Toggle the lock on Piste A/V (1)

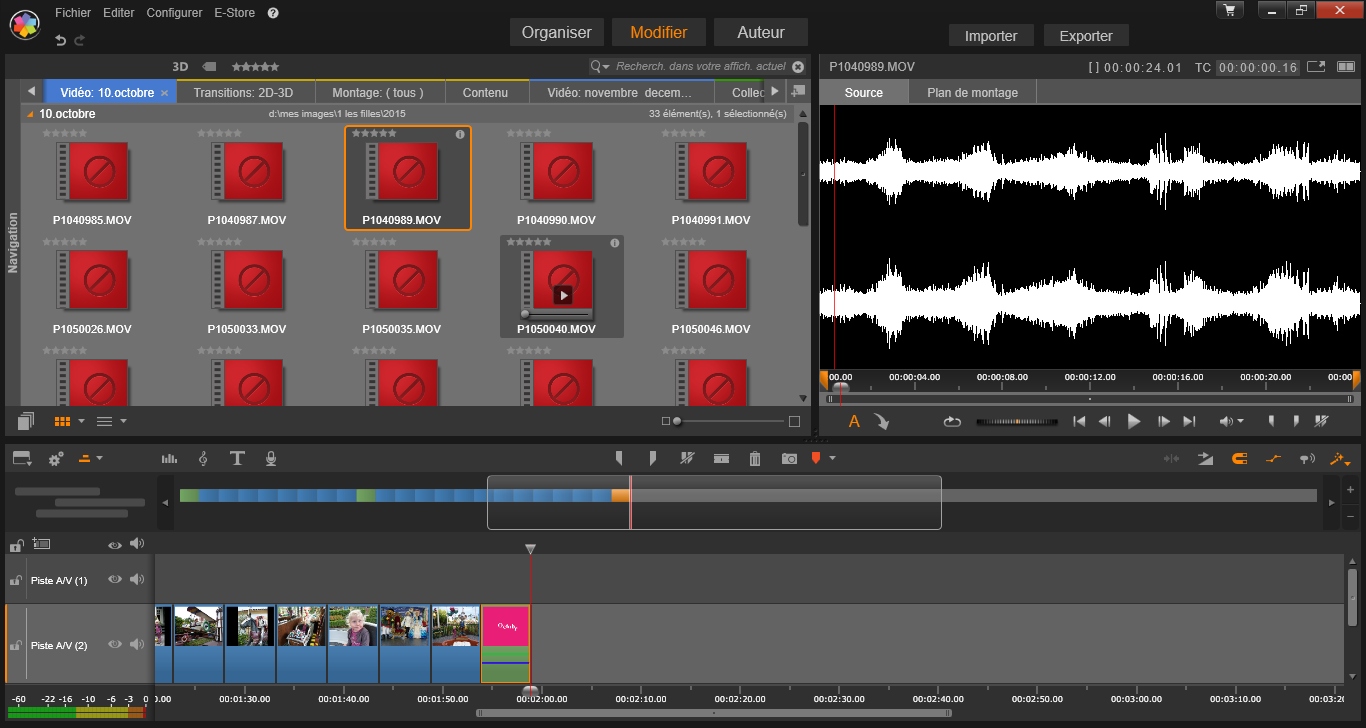16,580
